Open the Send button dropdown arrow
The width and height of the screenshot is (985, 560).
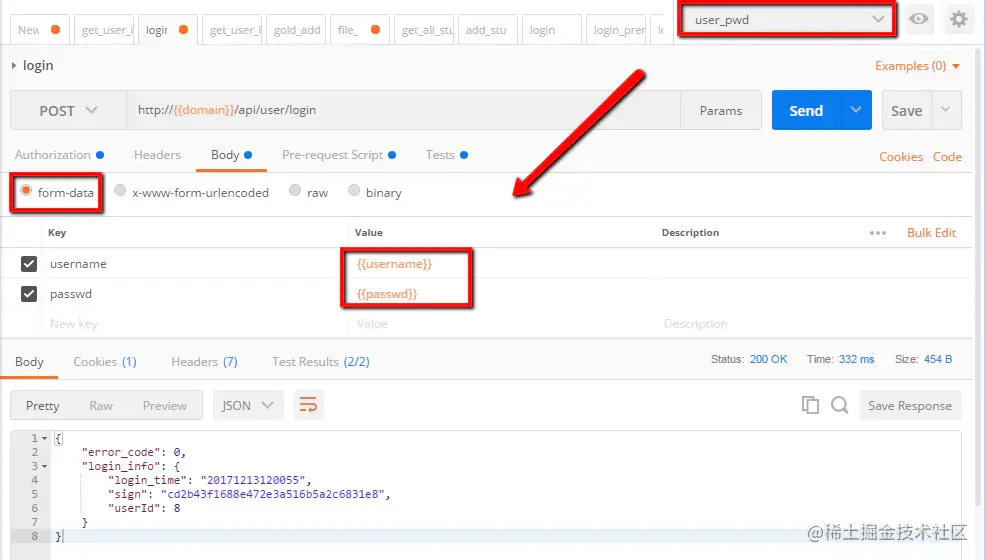tap(856, 110)
